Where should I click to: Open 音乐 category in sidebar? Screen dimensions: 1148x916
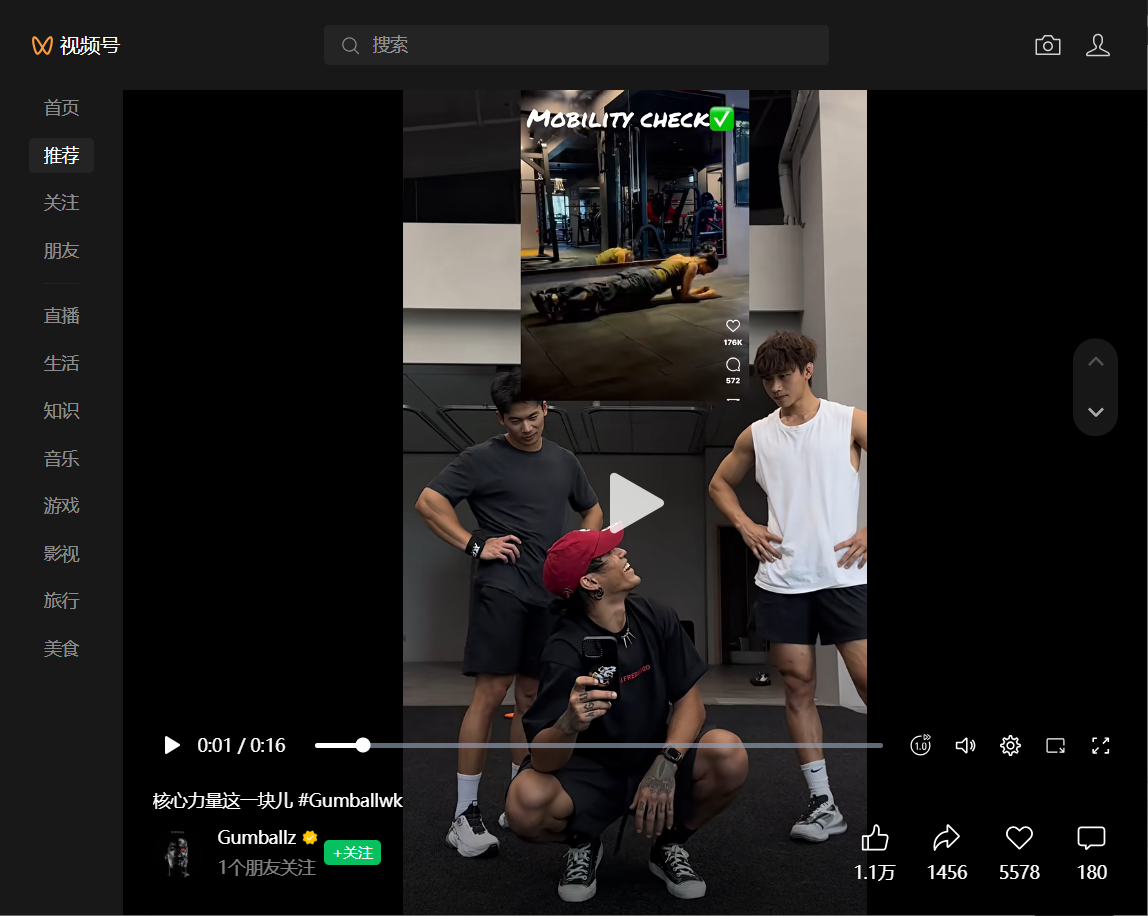point(61,459)
